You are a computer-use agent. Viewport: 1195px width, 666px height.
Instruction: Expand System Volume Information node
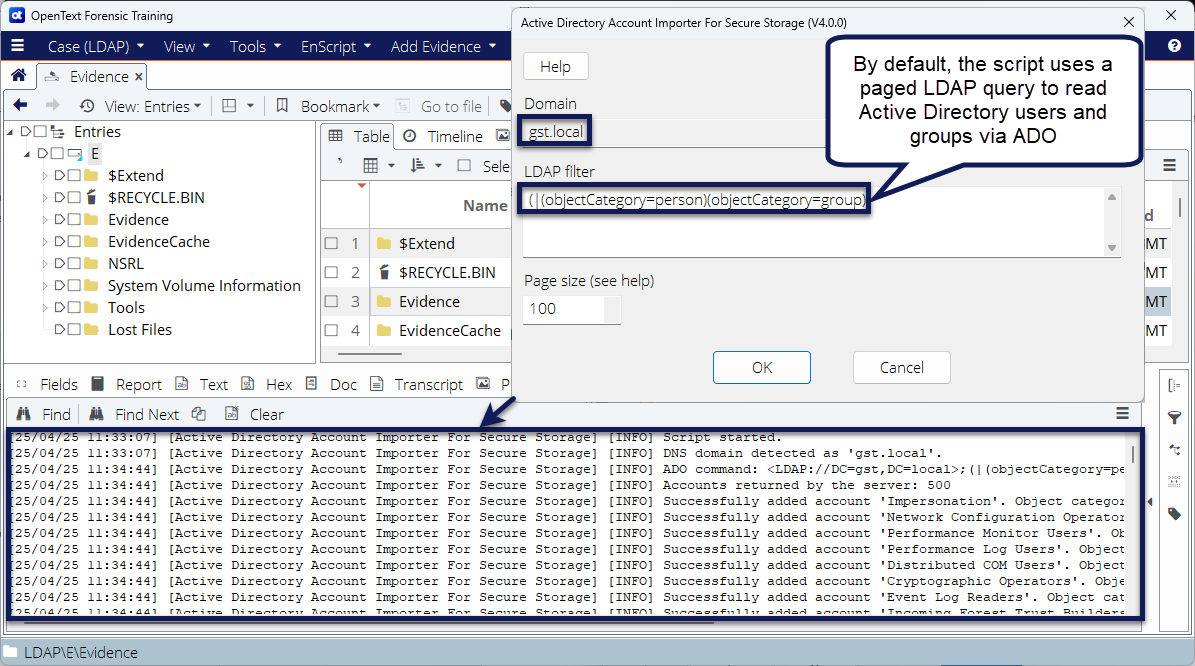(x=44, y=287)
